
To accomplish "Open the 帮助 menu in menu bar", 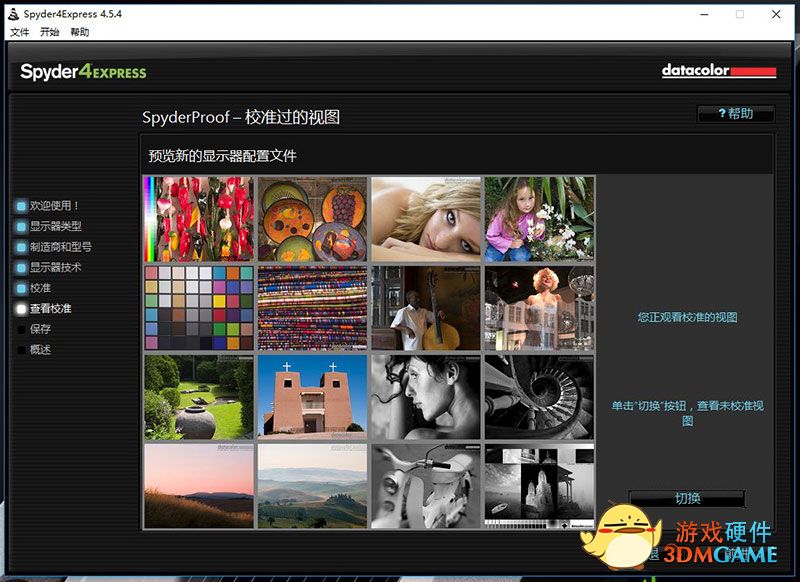I will coord(80,32).
